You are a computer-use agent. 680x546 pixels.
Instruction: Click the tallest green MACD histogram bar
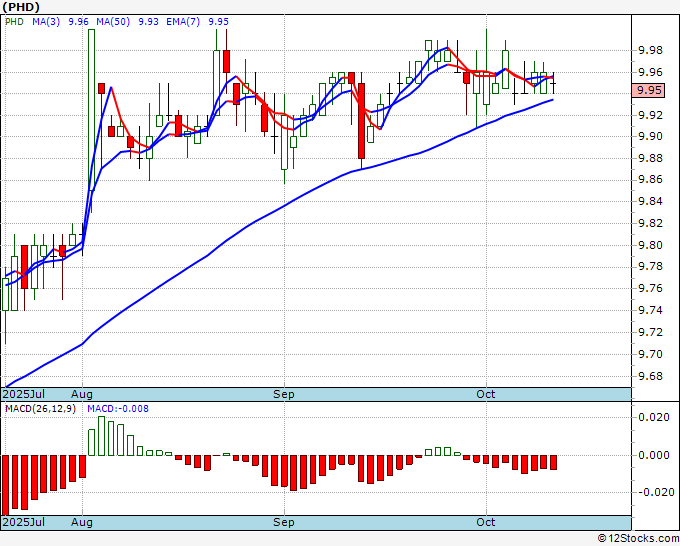[x=101, y=436]
